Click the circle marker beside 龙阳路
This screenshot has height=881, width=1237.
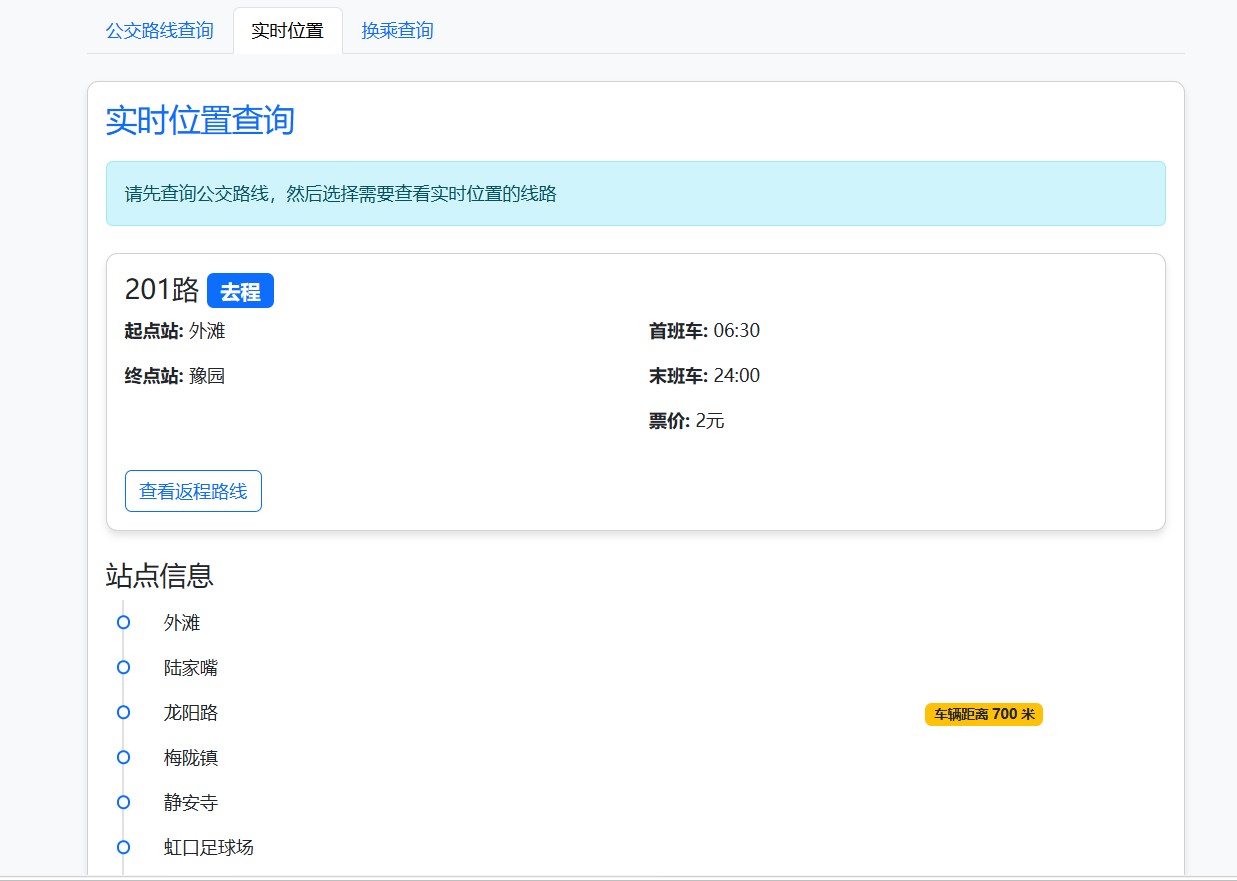coord(124,712)
